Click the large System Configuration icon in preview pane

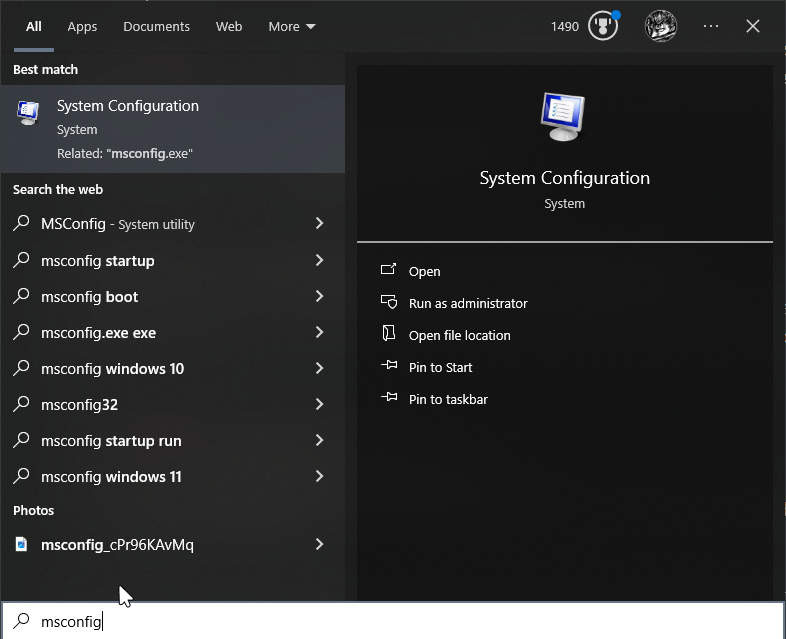coord(563,116)
